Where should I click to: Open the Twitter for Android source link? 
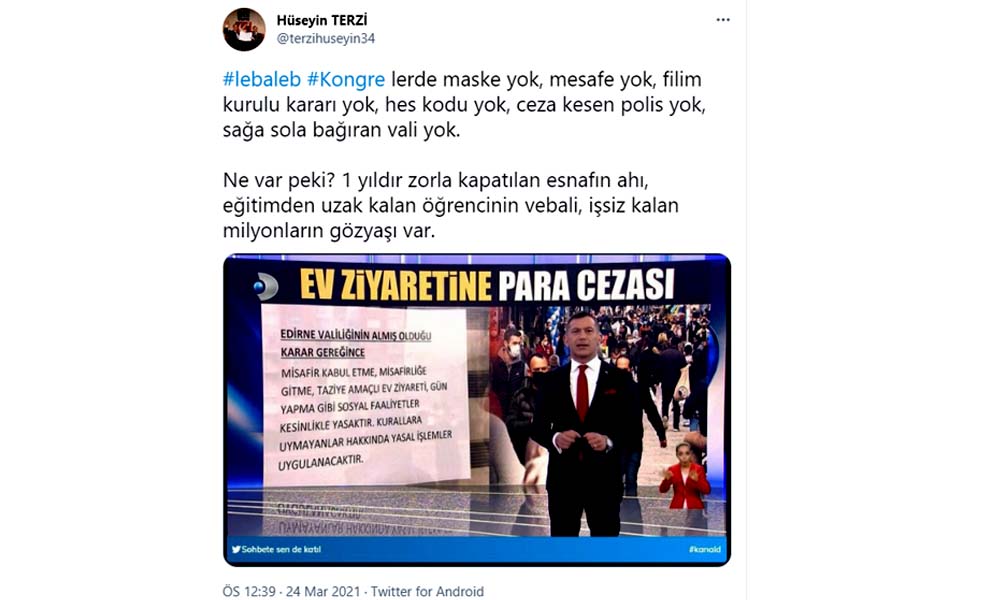pos(427,591)
